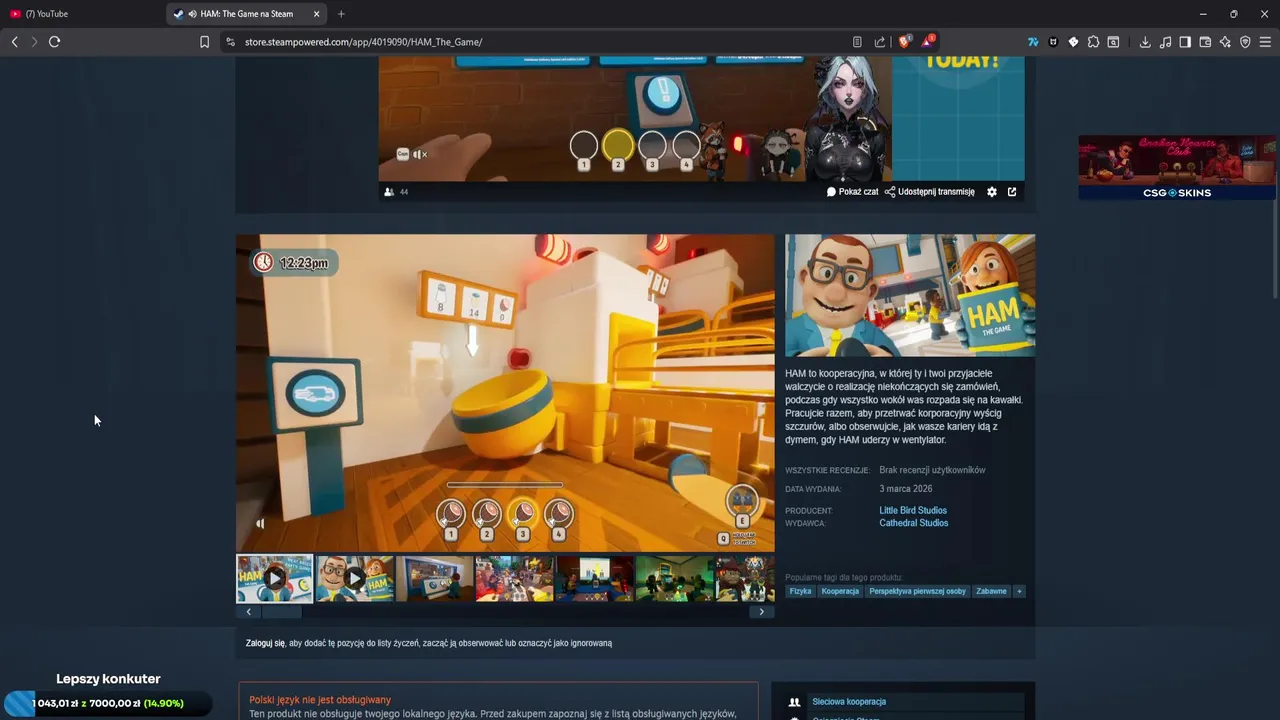Screen dimensions: 1280x720
Task: Select the third screenshot thumbnail
Action: point(435,578)
